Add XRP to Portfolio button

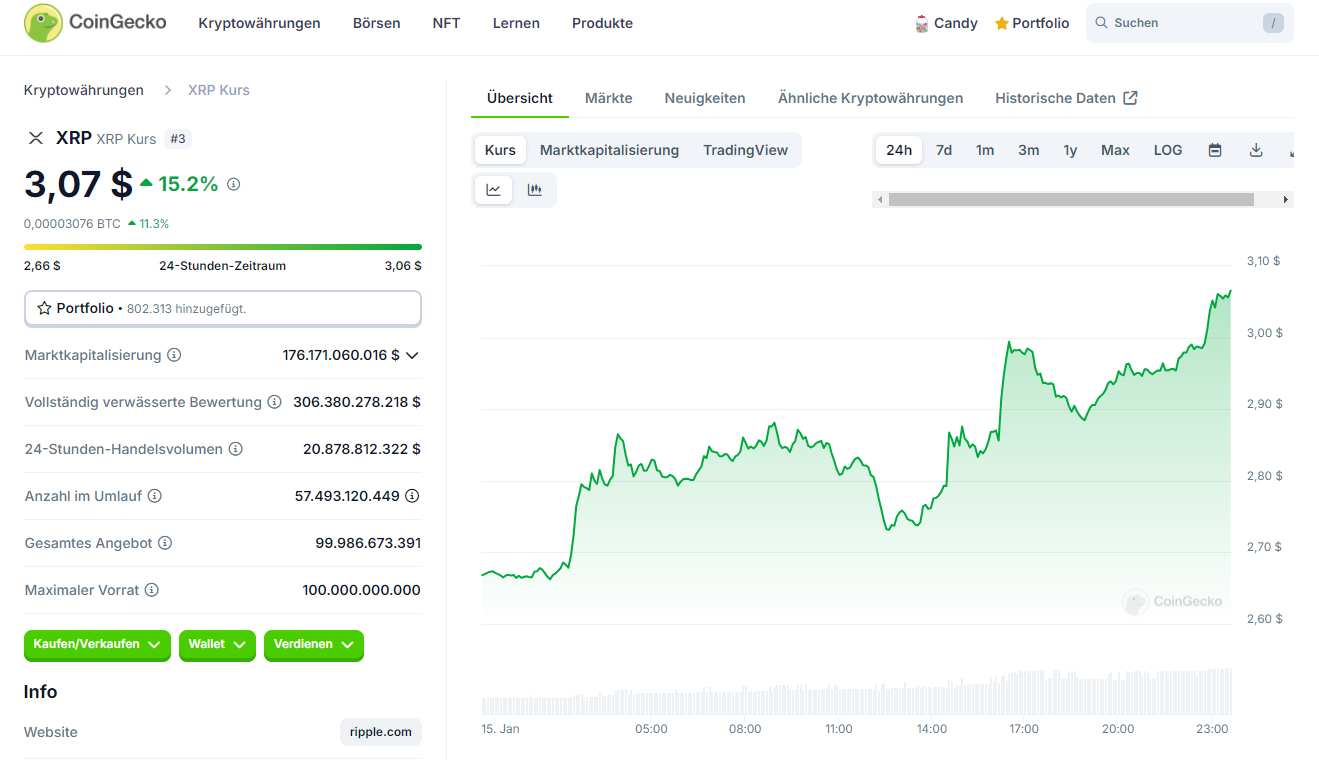[222, 309]
